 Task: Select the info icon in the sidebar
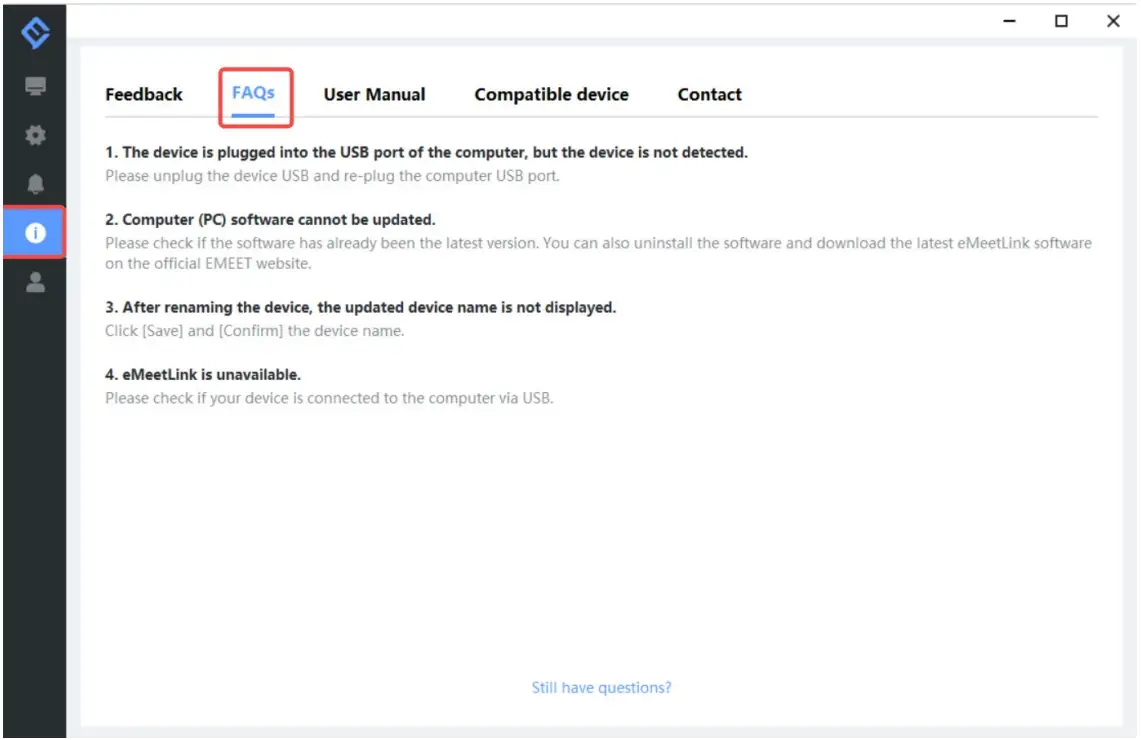(36, 233)
